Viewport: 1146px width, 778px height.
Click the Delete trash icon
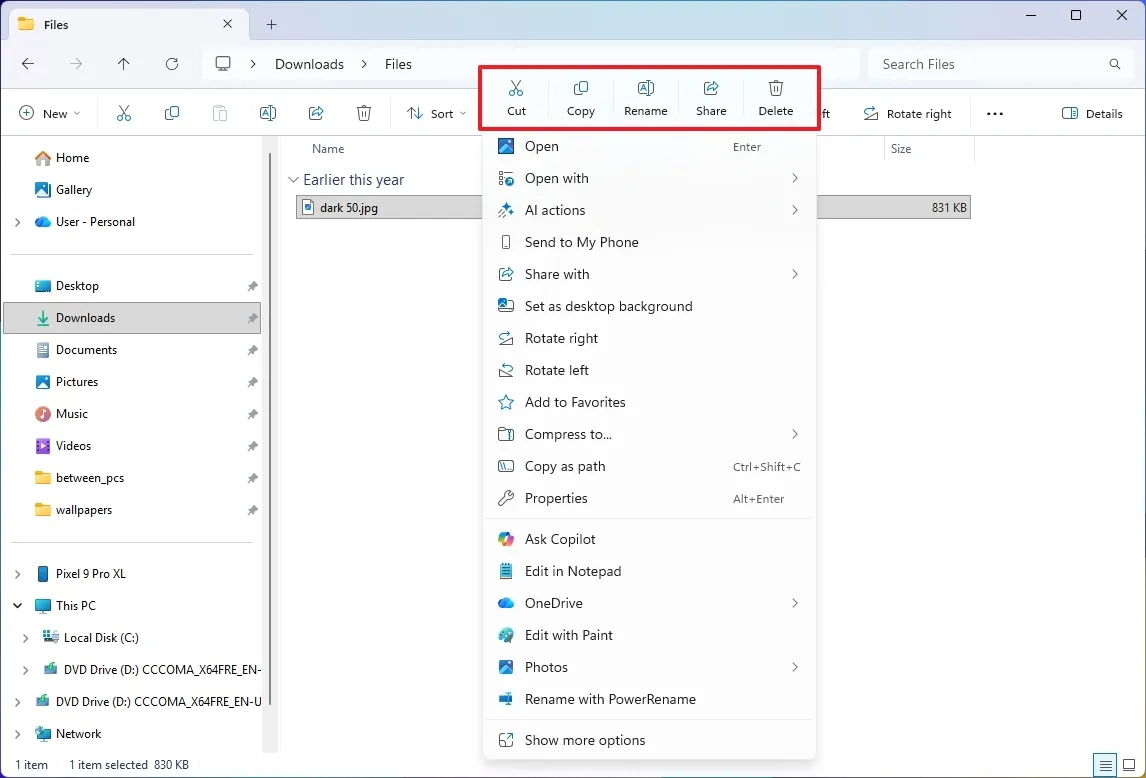[775, 97]
